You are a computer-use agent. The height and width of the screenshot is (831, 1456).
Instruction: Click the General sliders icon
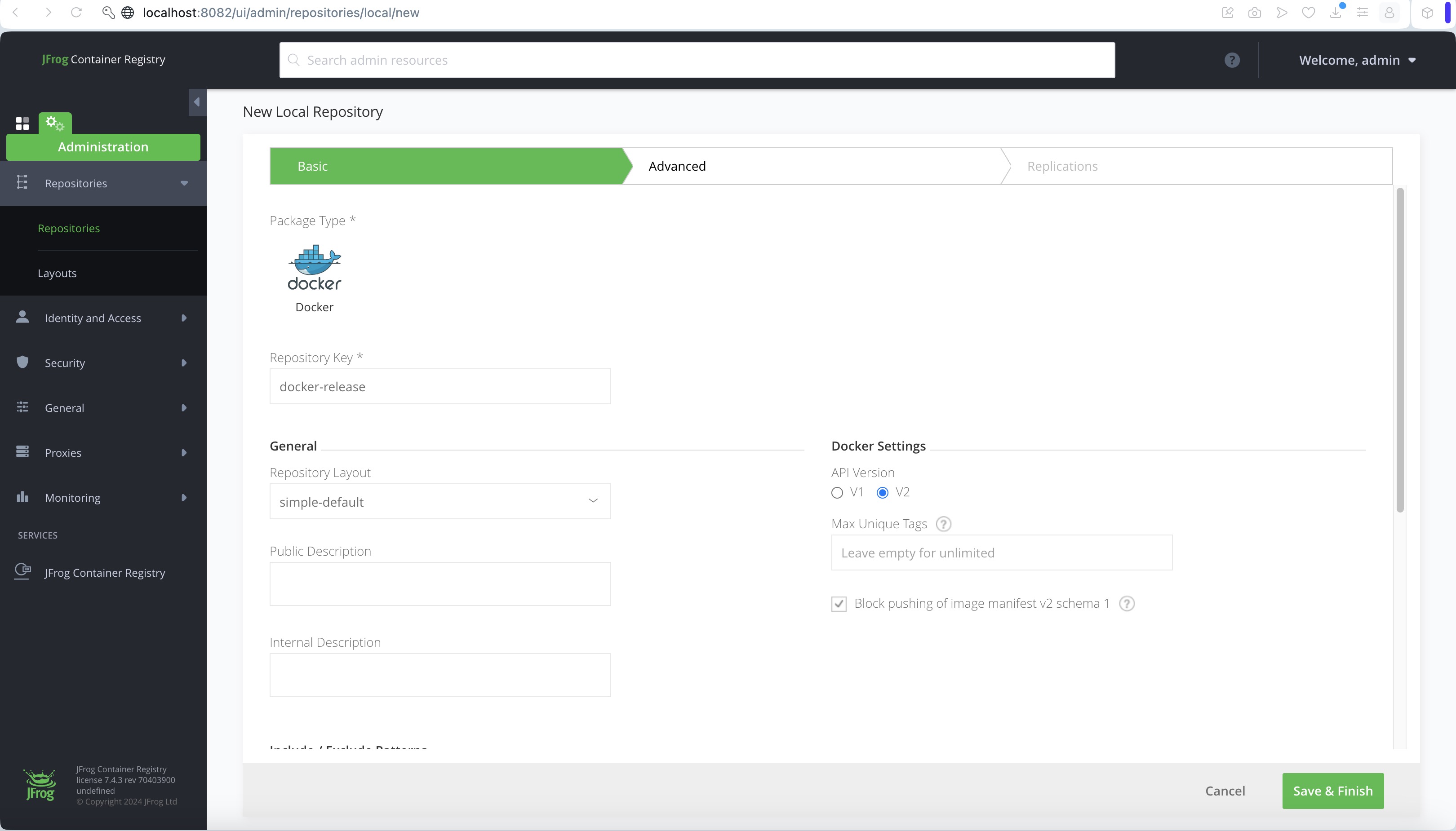coord(22,407)
